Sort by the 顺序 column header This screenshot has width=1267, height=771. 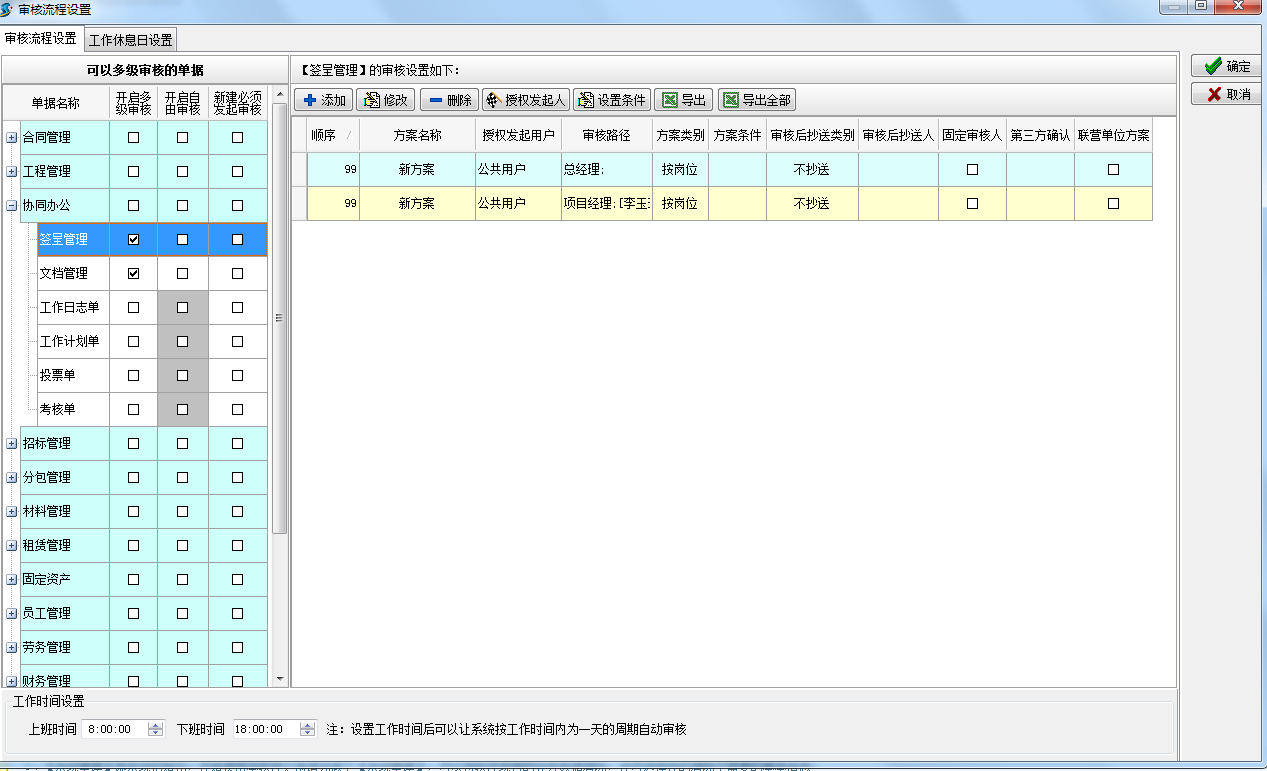pos(323,135)
